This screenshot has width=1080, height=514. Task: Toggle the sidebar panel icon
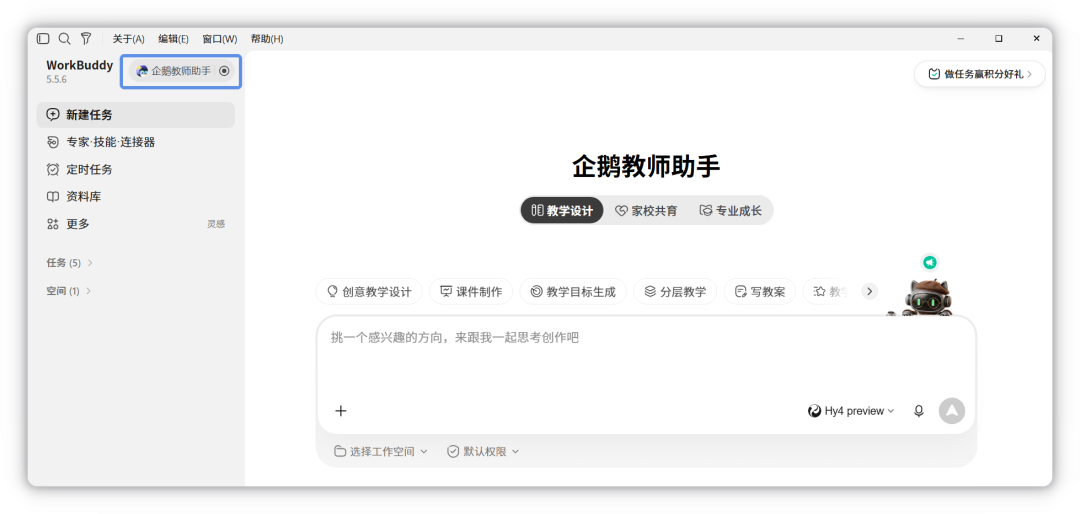(x=43, y=39)
